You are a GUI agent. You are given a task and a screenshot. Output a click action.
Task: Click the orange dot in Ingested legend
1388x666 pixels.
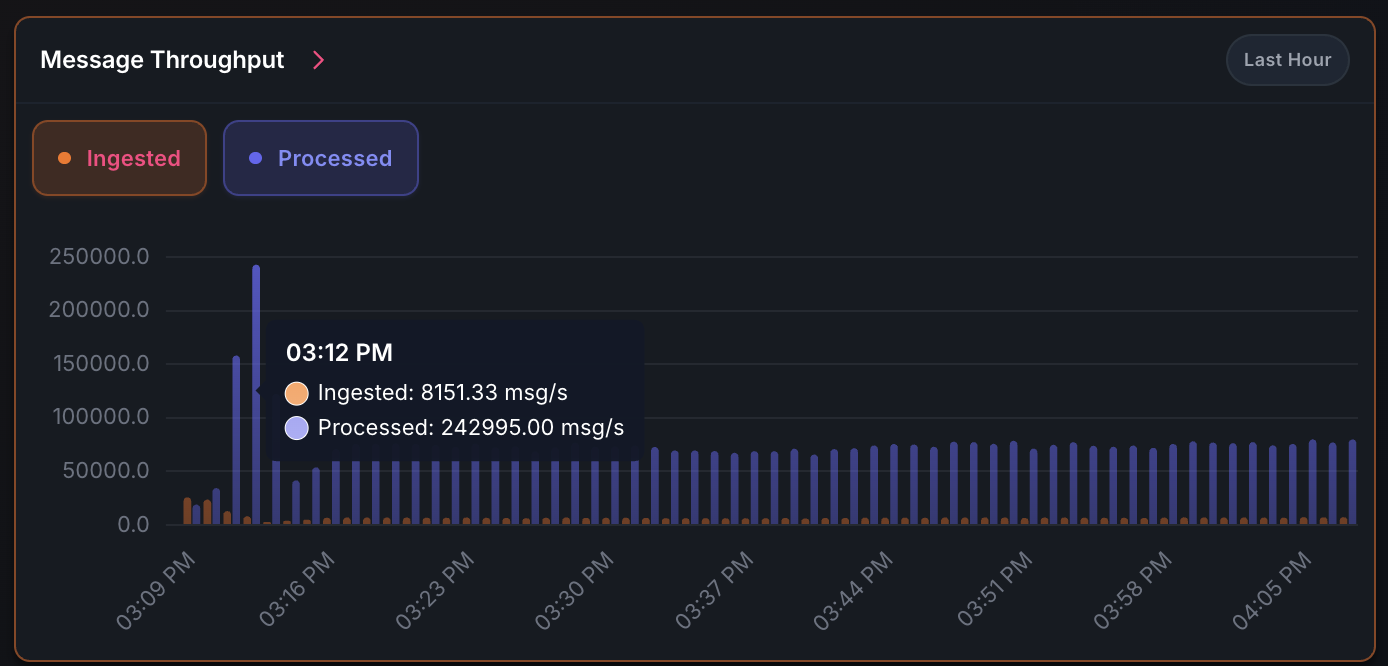pyautogui.click(x=65, y=158)
